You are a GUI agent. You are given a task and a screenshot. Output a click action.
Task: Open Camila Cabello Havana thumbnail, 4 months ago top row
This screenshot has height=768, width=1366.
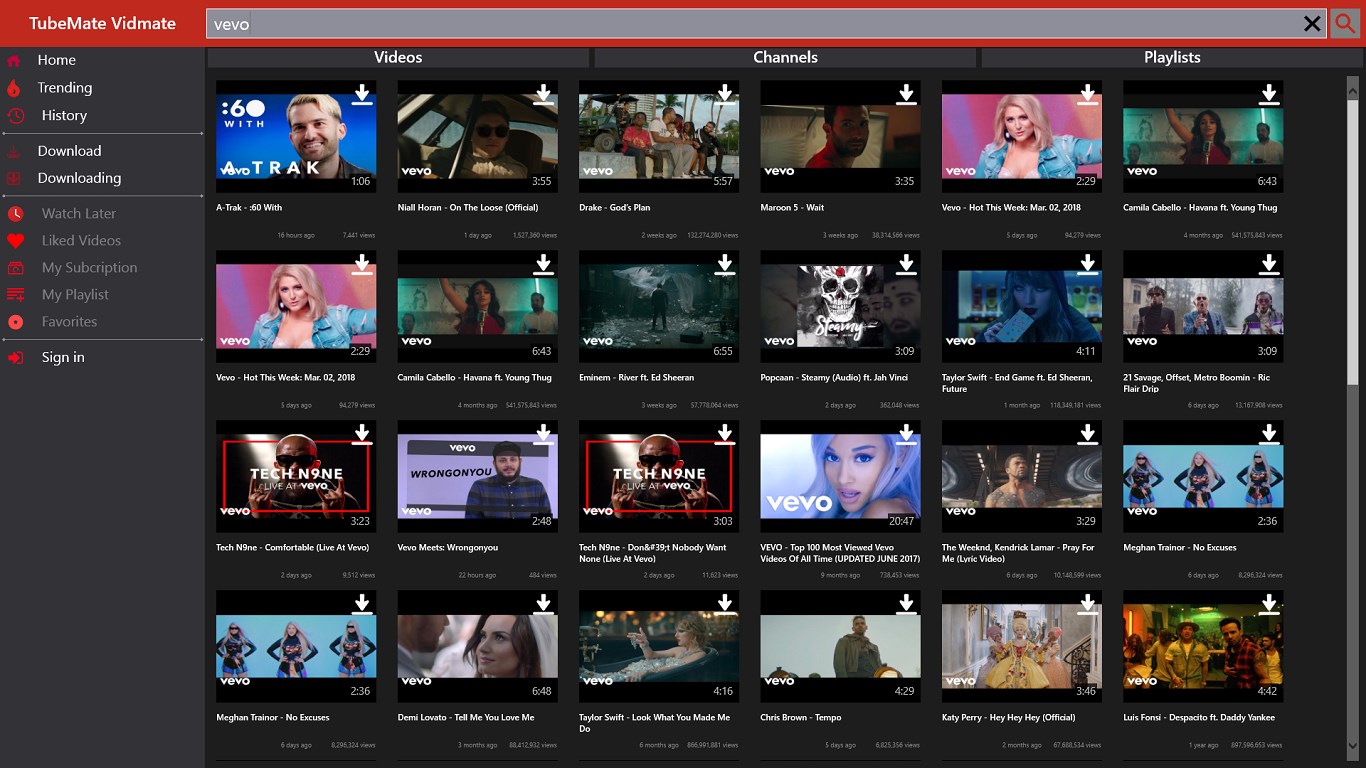tap(1203, 137)
